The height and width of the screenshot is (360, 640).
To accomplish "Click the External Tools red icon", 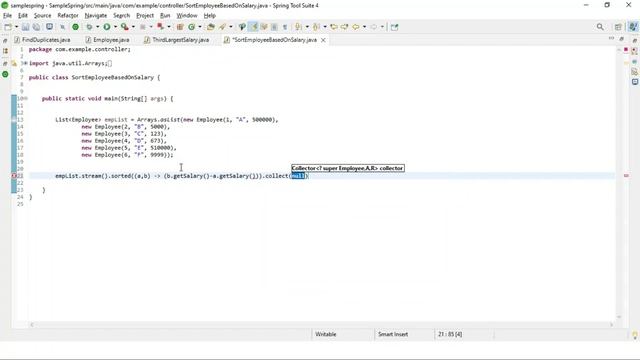I will coord(160,27).
